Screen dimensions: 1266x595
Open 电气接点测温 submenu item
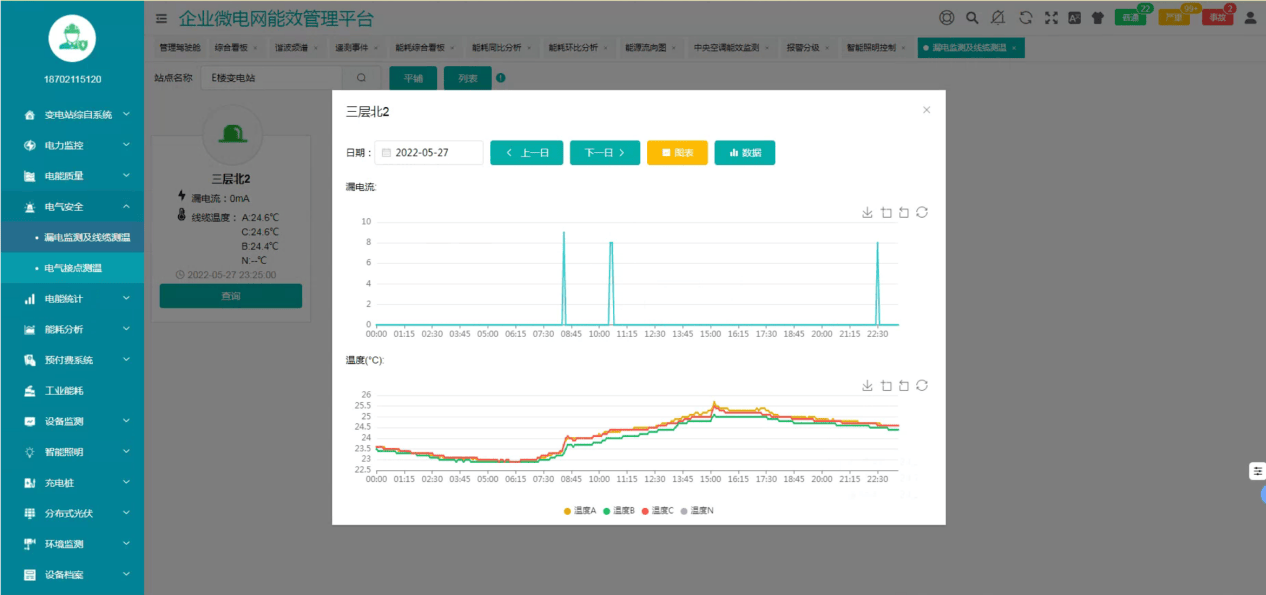(73, 268)
